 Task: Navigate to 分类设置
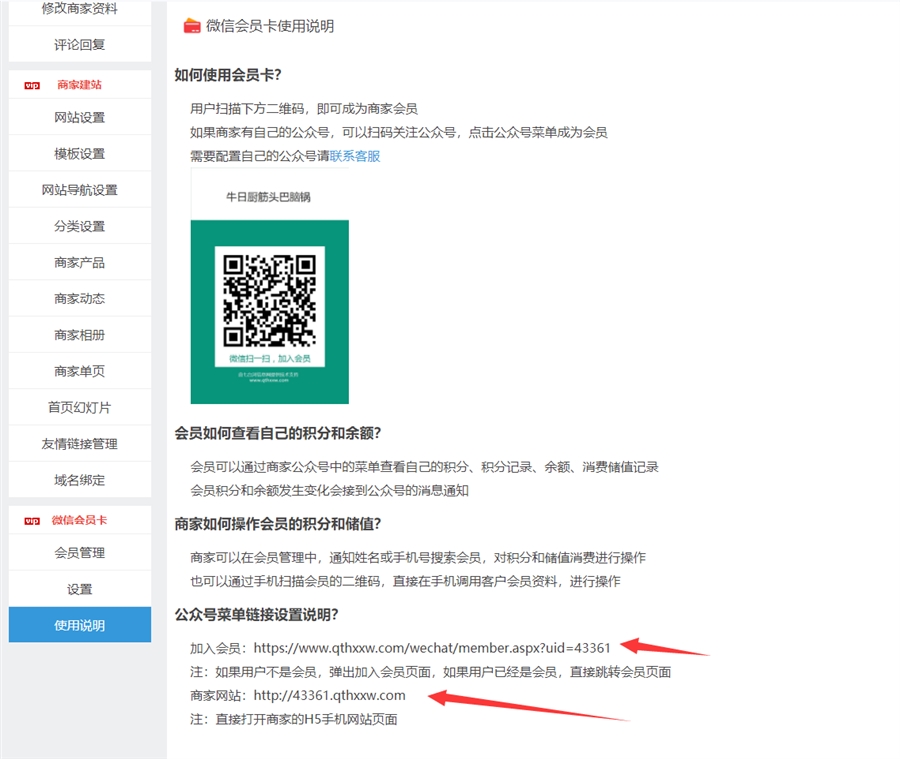pyautogui.click(x=80, y=226)
